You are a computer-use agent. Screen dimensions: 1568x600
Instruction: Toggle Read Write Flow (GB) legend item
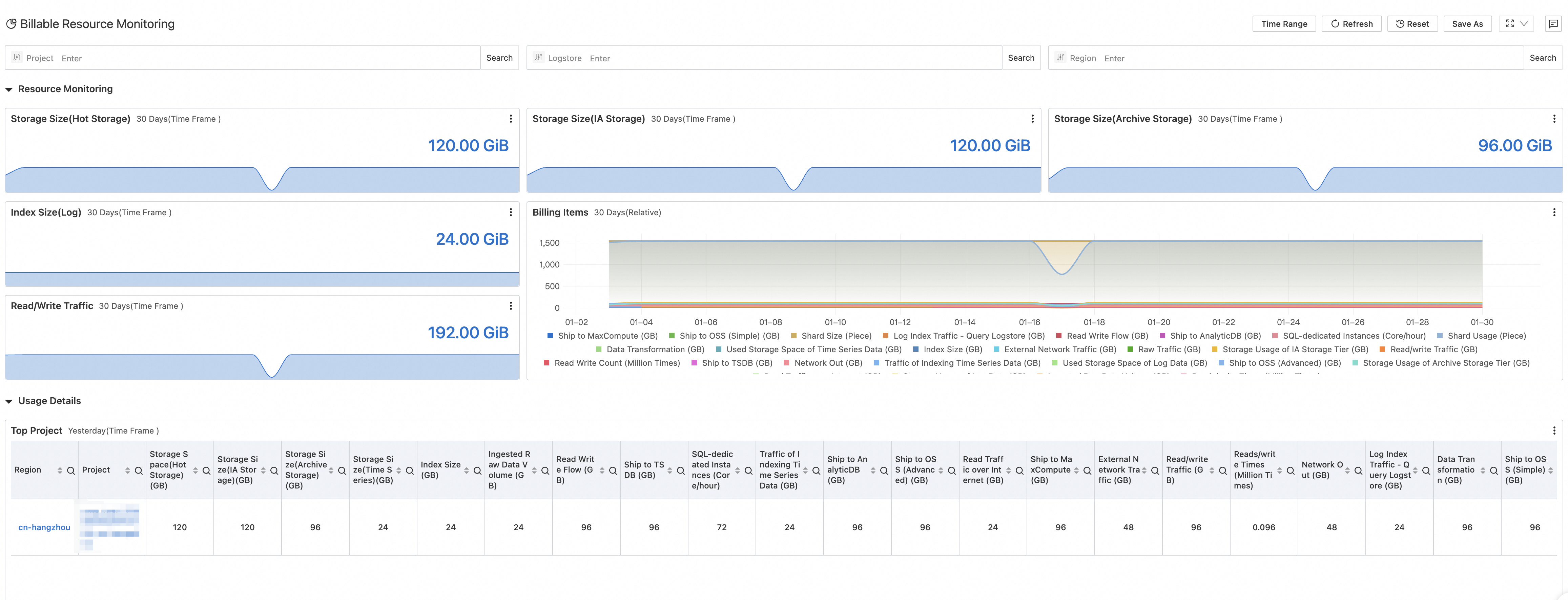[x=1102, y=336]
